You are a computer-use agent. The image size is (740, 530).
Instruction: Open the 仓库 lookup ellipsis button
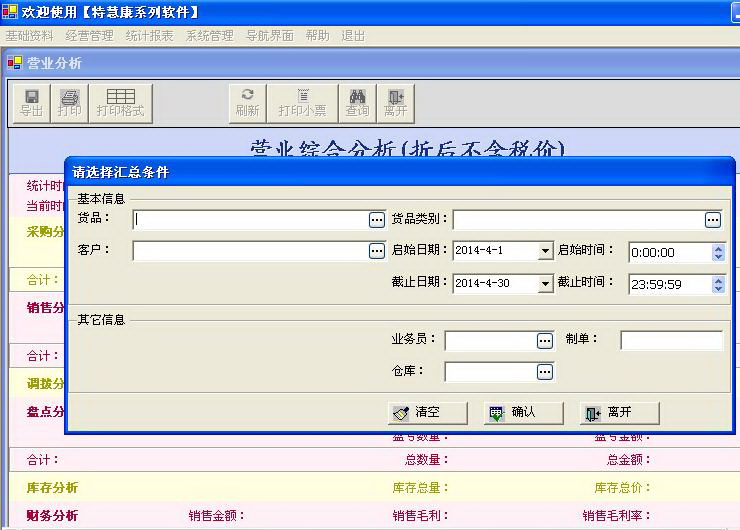point(545,372)
